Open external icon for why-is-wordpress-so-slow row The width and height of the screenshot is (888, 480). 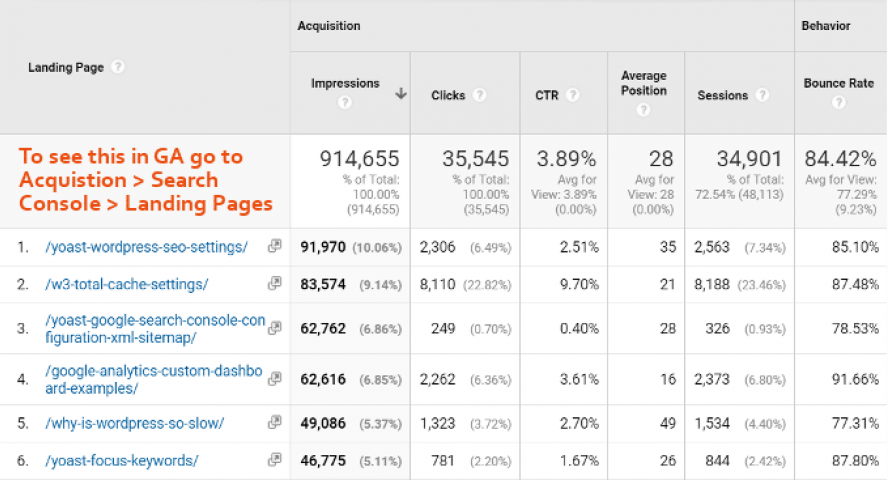275,422
